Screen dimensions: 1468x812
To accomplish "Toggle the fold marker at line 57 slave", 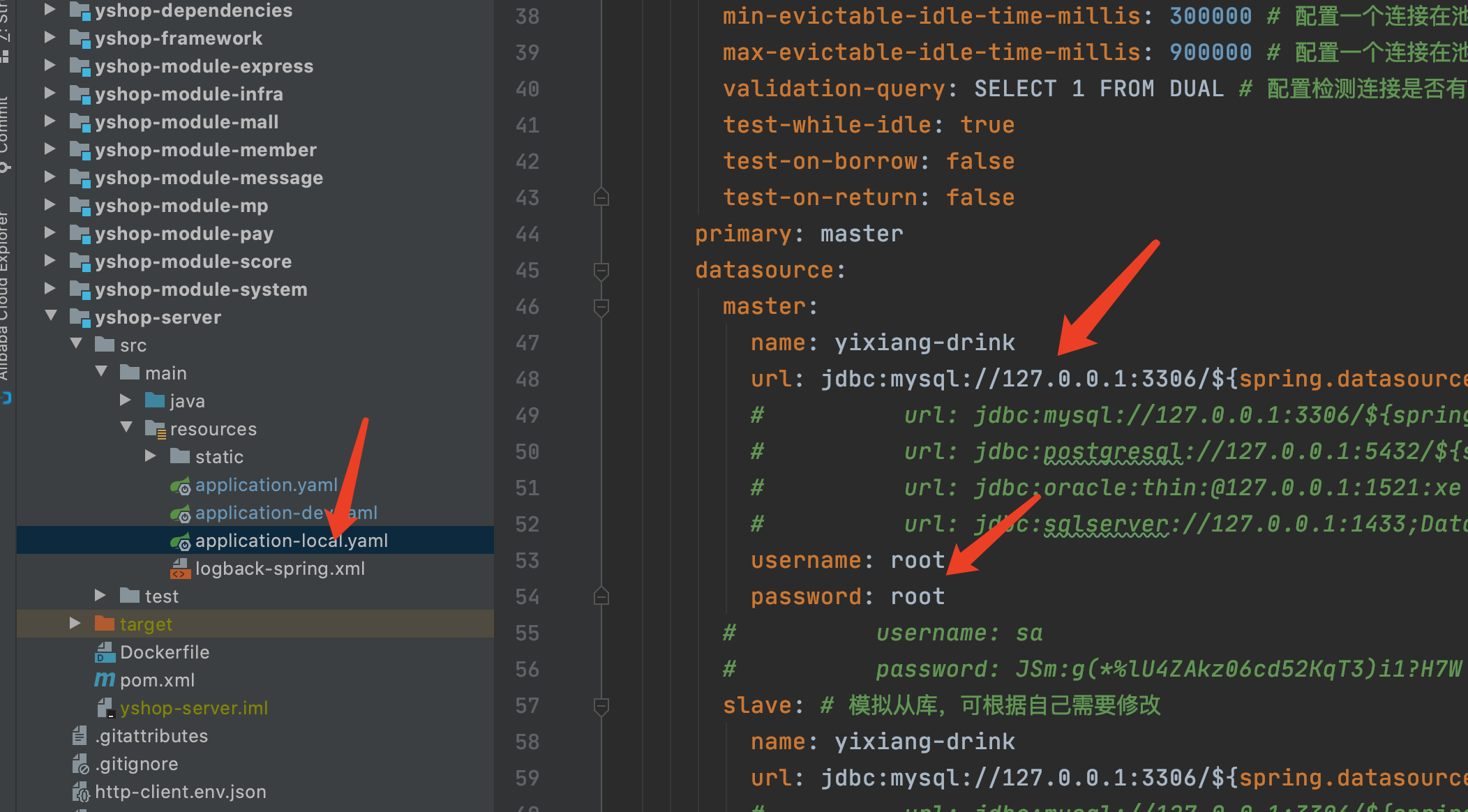I will (x=601, y=706).
